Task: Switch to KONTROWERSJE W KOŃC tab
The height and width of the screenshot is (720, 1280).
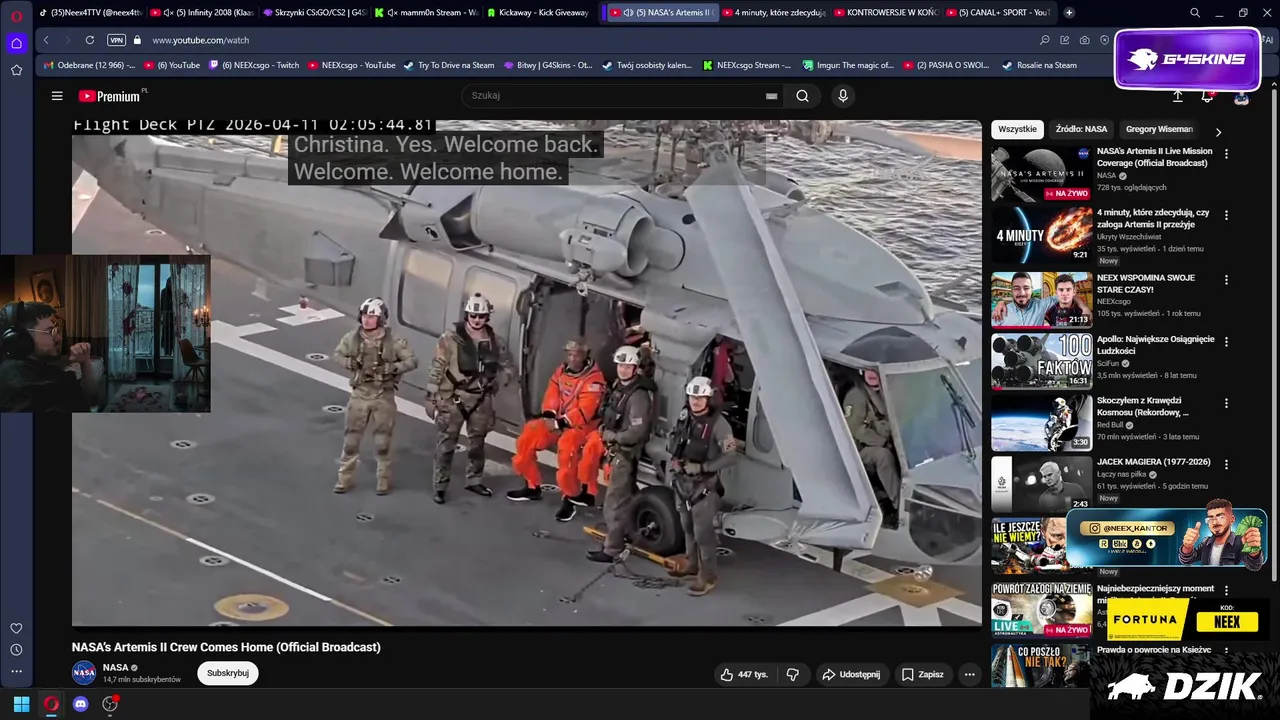Action: (884, 13)
